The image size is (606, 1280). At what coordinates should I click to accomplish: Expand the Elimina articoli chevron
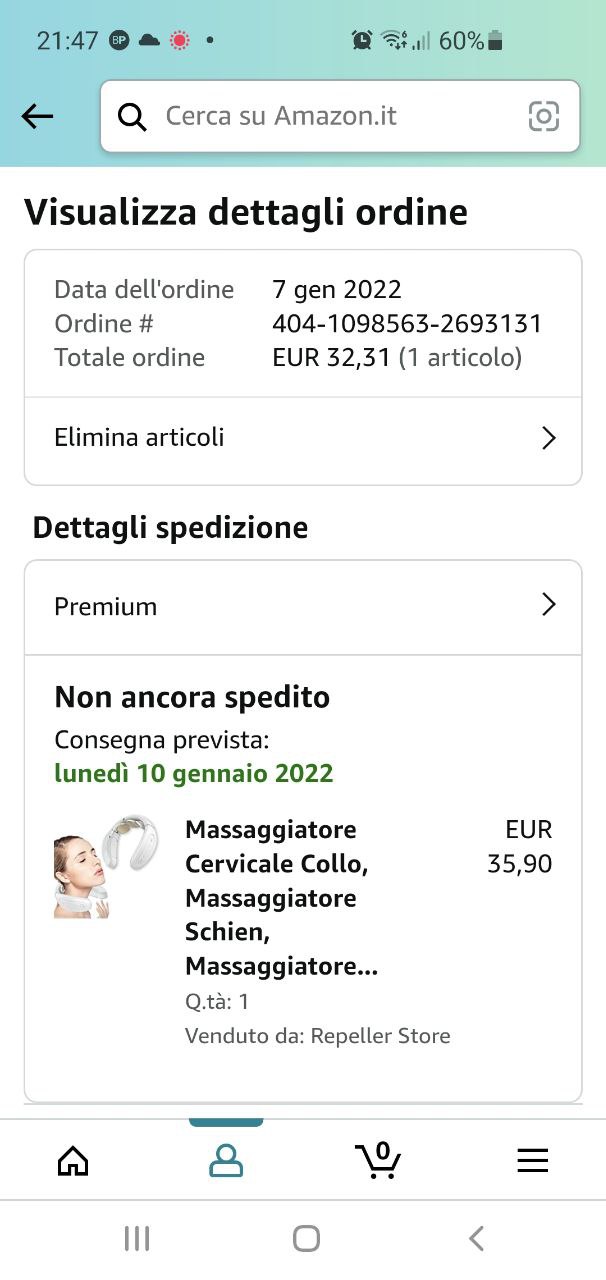(548, 438)
